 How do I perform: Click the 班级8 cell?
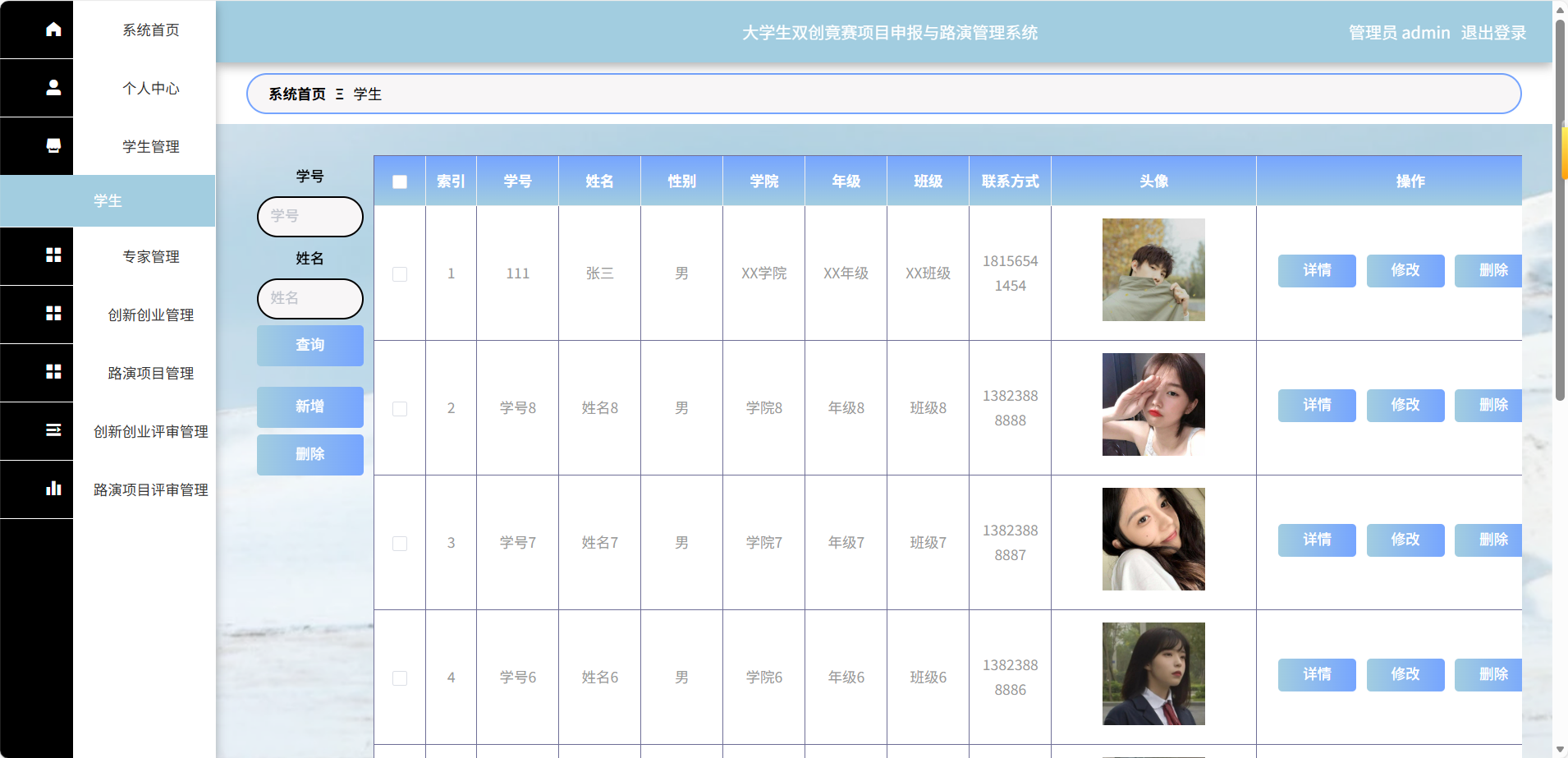(x=928, y=408)
